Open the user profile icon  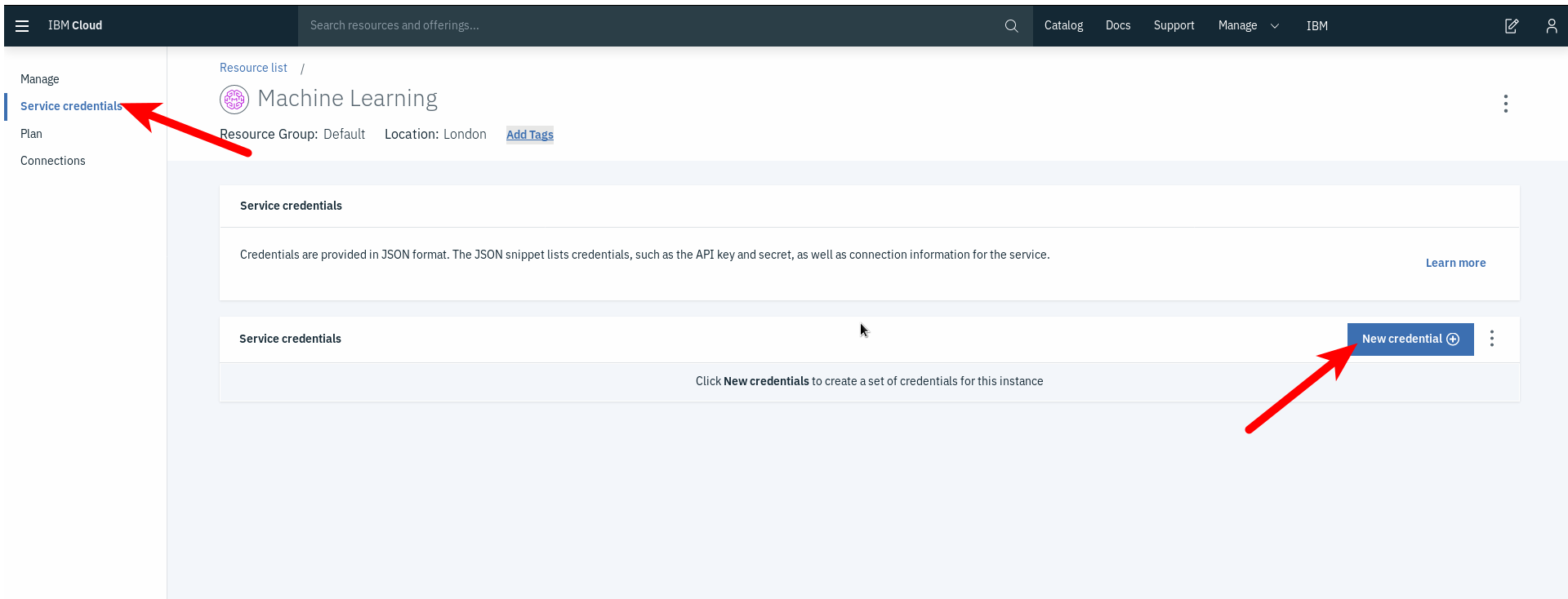(1551, 26)
